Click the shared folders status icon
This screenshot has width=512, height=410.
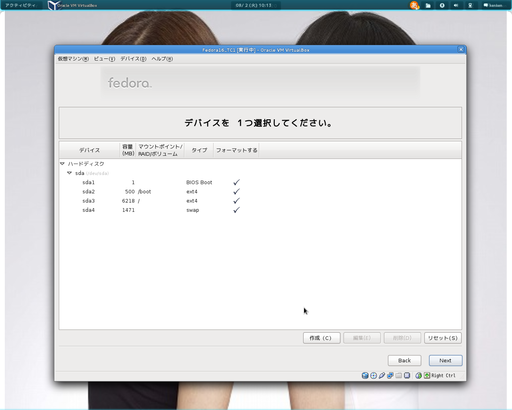[398, 375]
